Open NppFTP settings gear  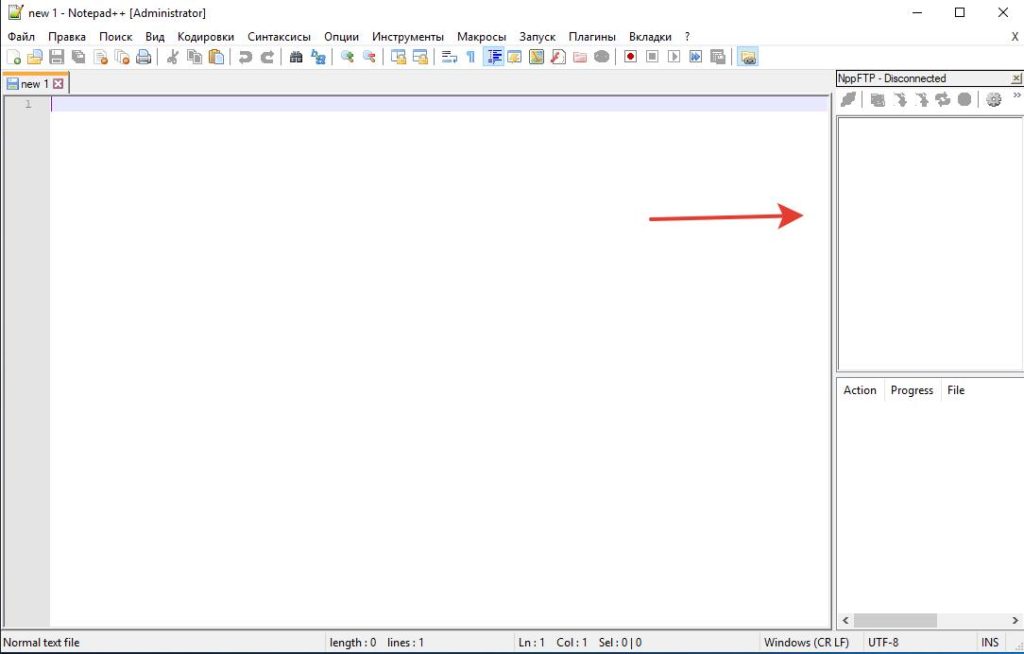click(993, 99)
